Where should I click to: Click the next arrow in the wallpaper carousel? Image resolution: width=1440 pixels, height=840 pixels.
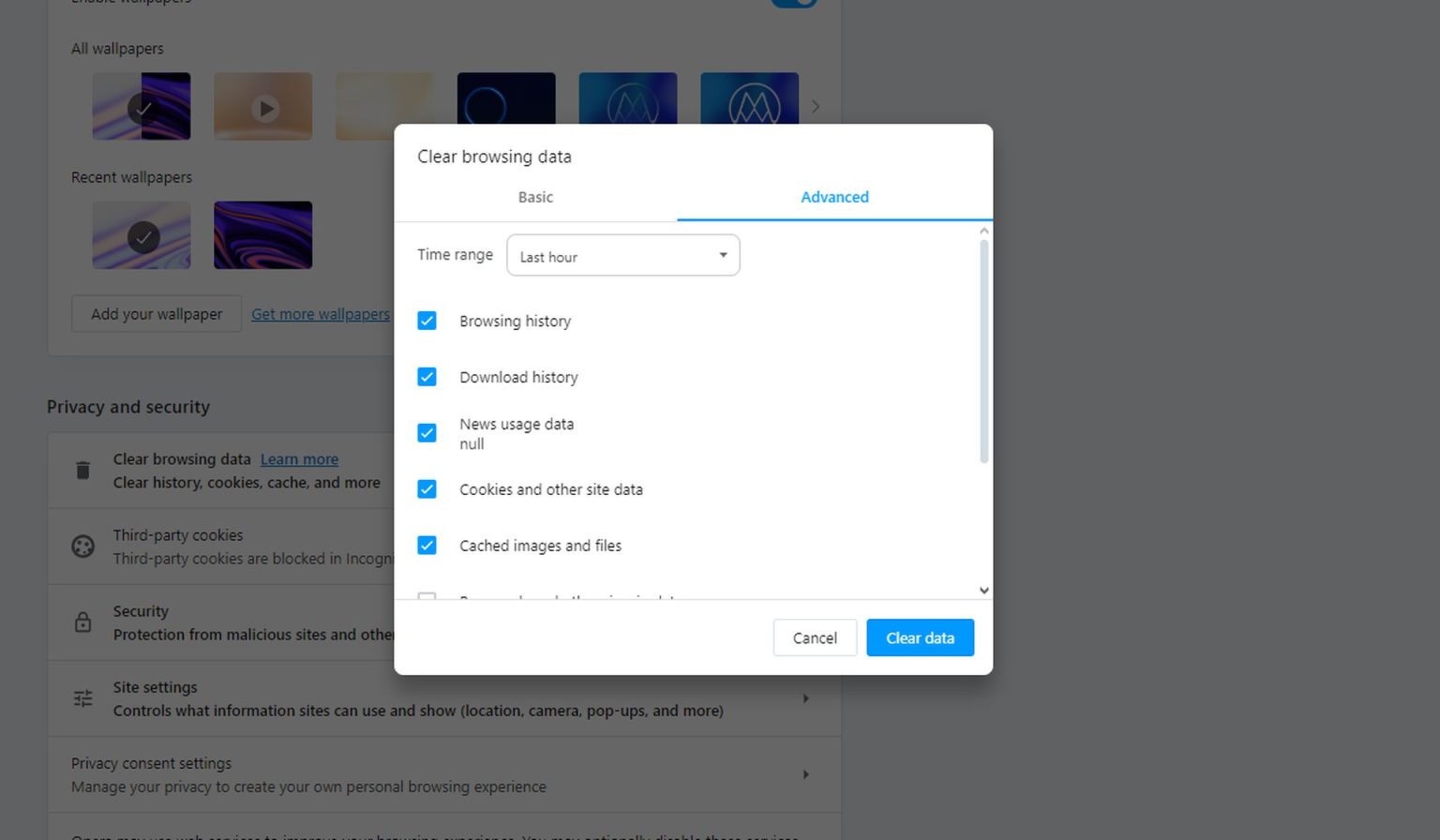tap(816, 107)
